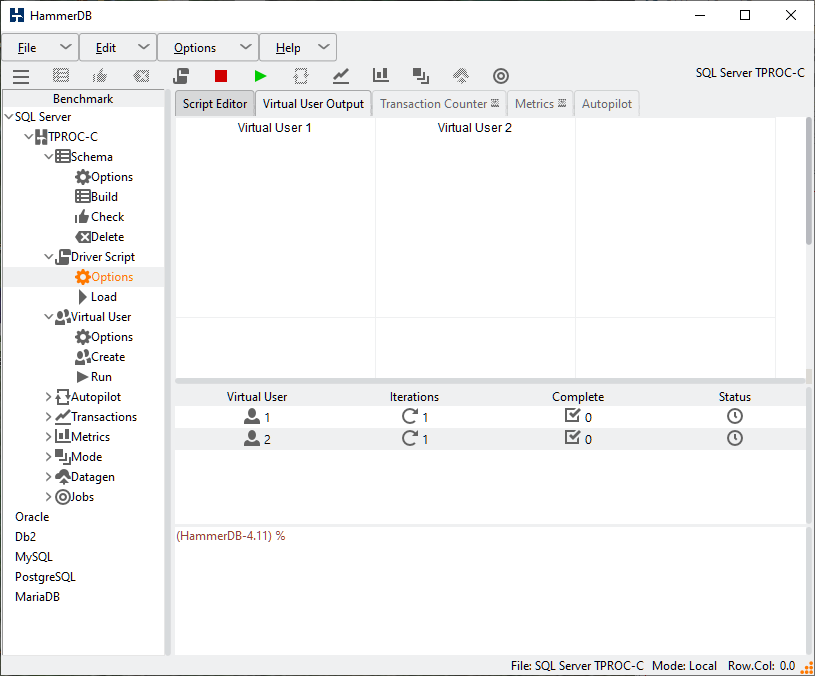Click the person icon for virtual user 1
The image size is (815, 676).
pos(252,416)
